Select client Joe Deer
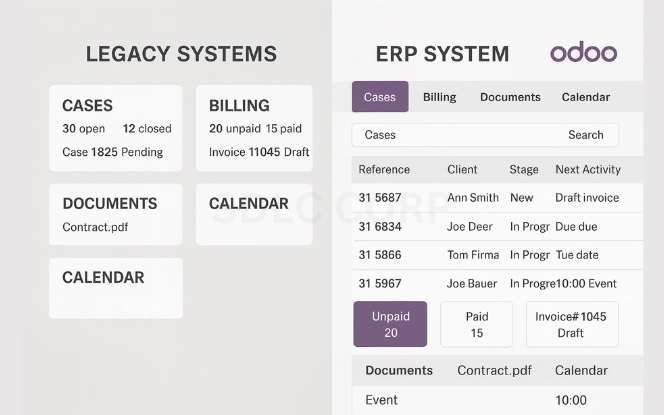 point(470,227)
